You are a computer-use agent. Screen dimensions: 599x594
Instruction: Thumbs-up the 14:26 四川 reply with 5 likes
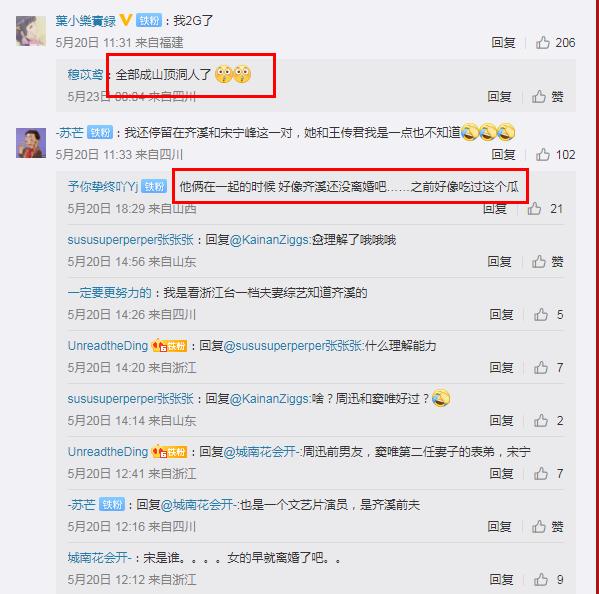[x=541, y=315]
